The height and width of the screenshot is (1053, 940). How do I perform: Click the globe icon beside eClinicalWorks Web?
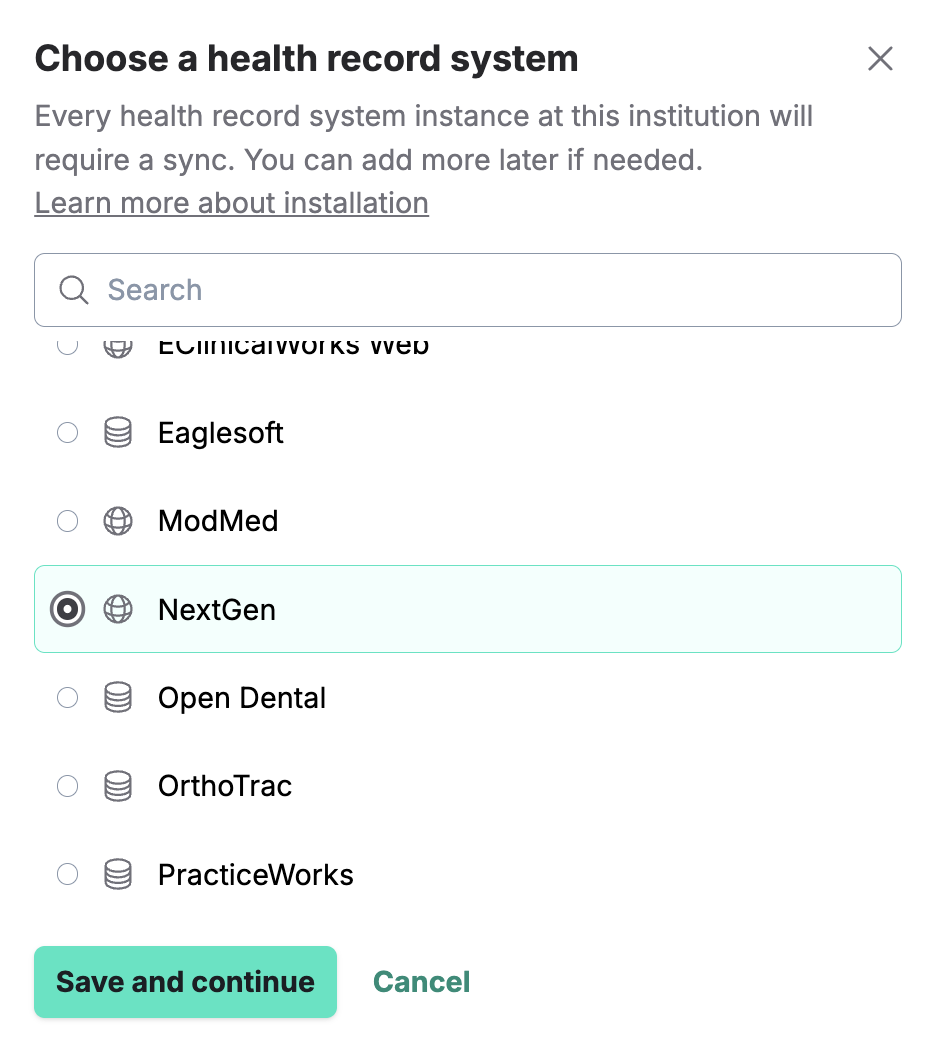[x=118, y=347]
